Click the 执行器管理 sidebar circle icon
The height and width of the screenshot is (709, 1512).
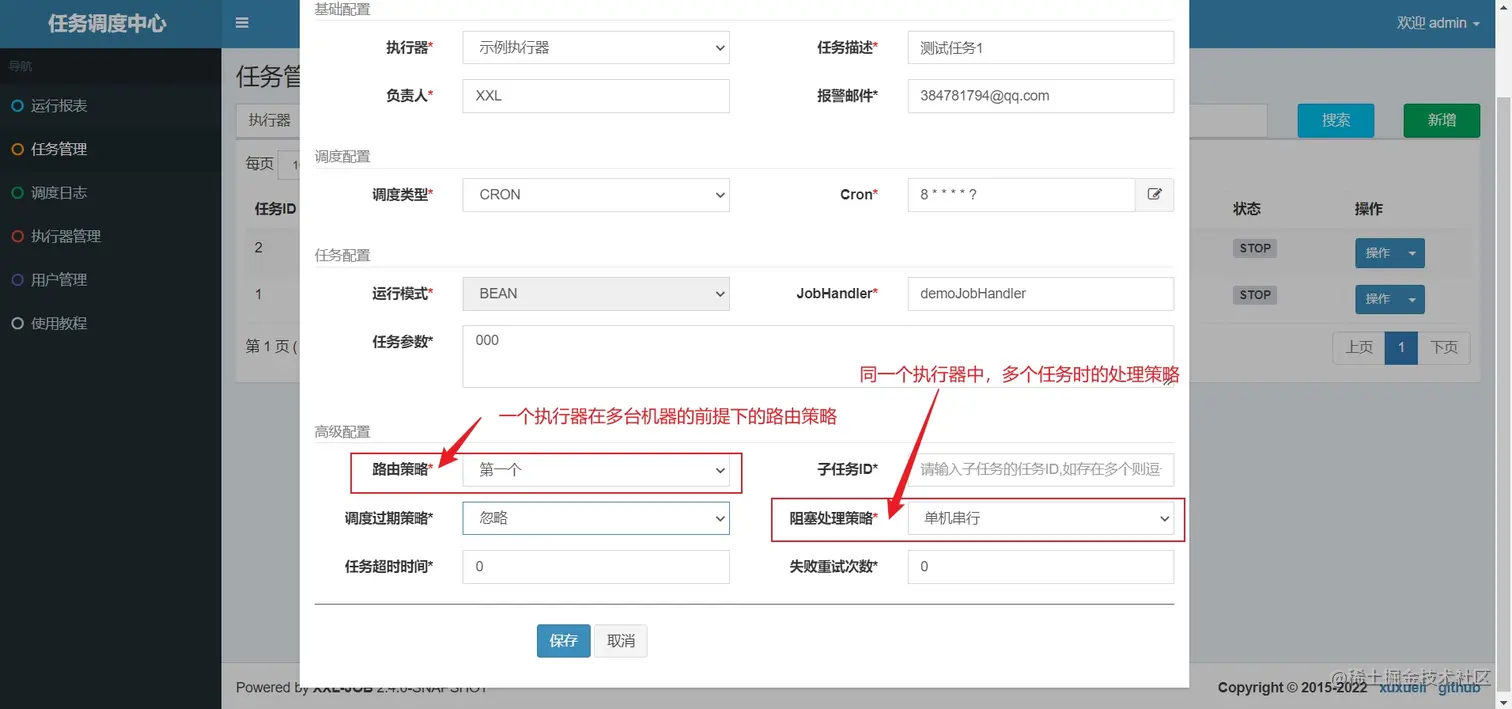coord(17,237)
